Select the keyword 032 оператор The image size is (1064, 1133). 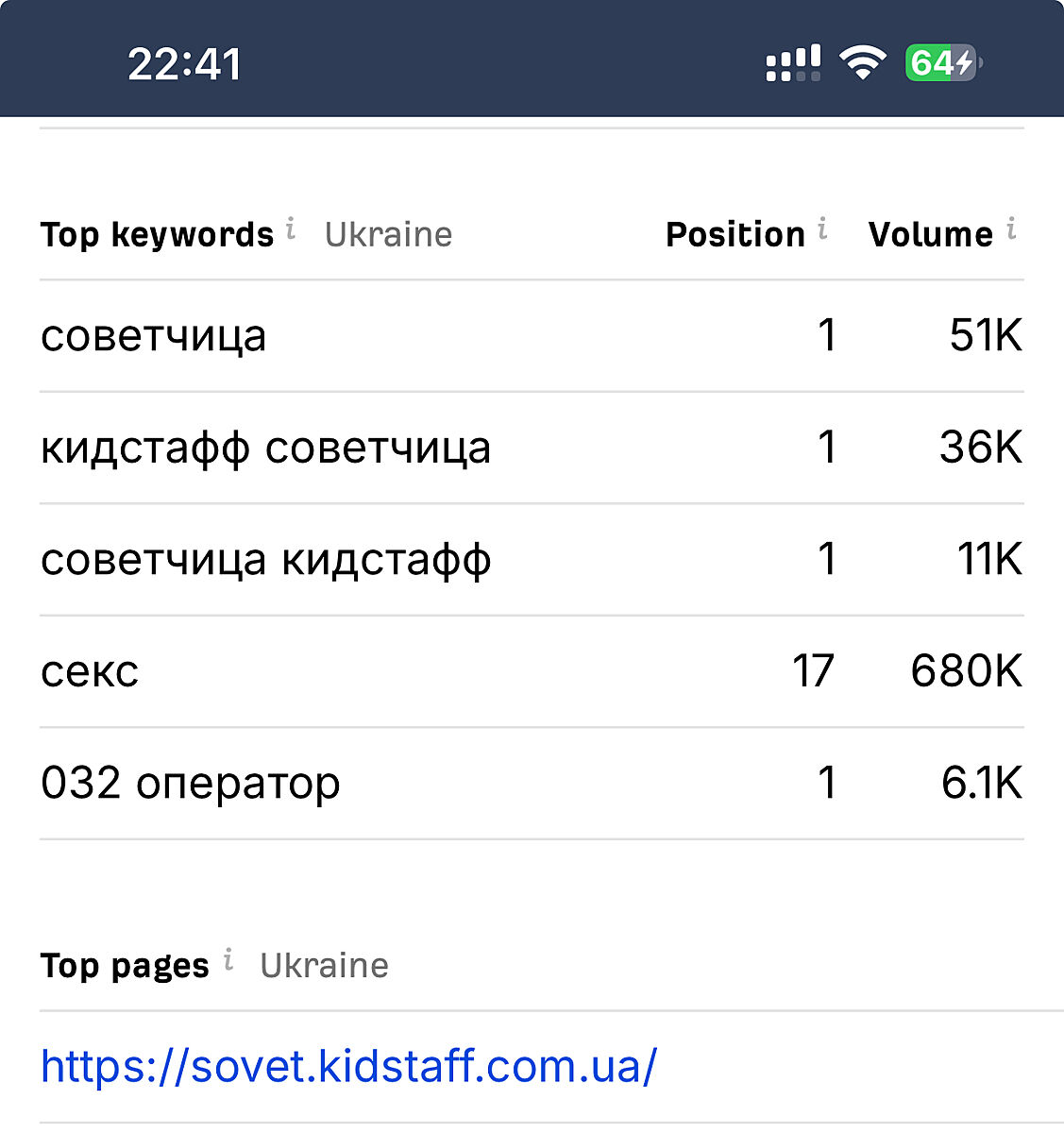coord(190,784)
